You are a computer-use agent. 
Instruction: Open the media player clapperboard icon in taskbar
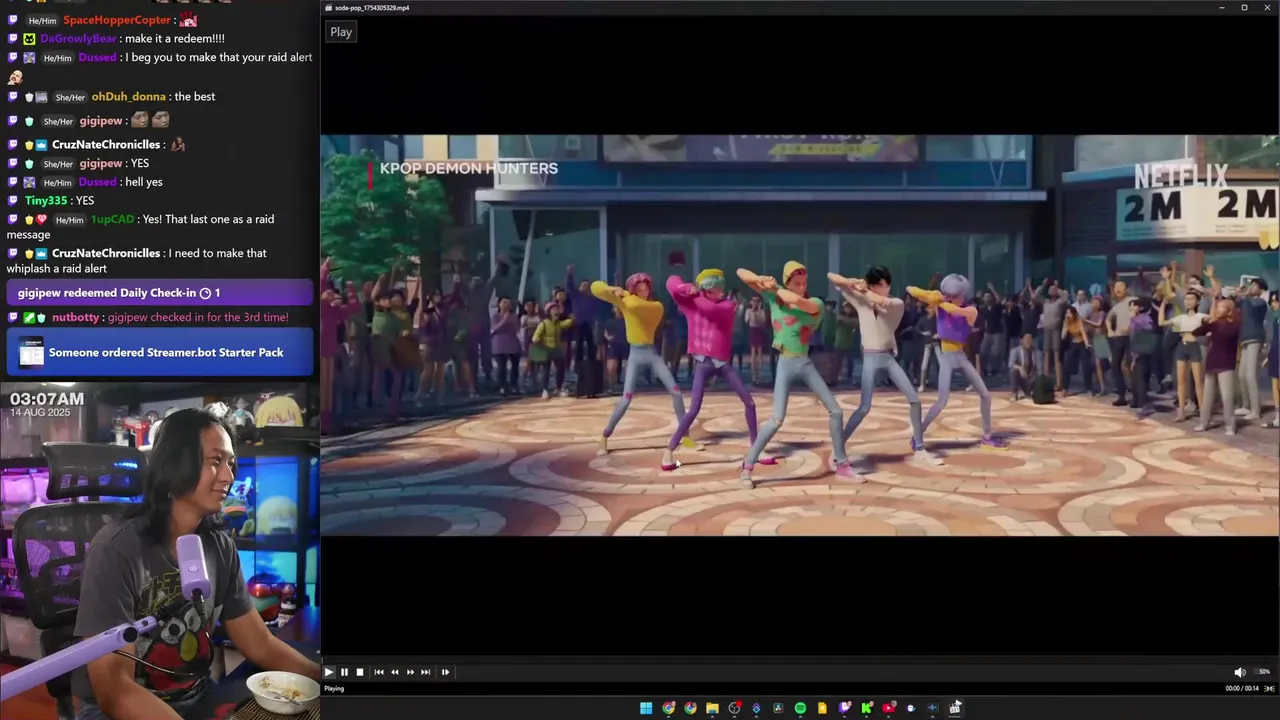tap(955, 708)
